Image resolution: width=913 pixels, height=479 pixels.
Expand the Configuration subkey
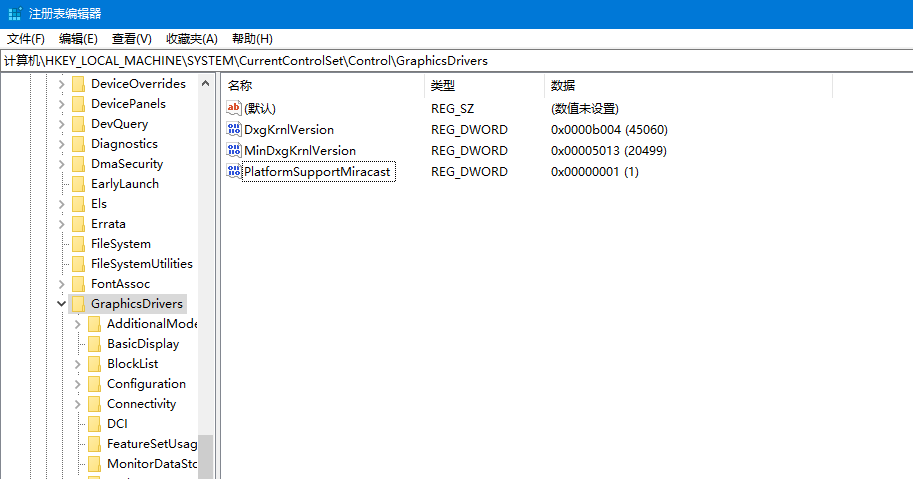pyautogui.click(x=78, y=384)
